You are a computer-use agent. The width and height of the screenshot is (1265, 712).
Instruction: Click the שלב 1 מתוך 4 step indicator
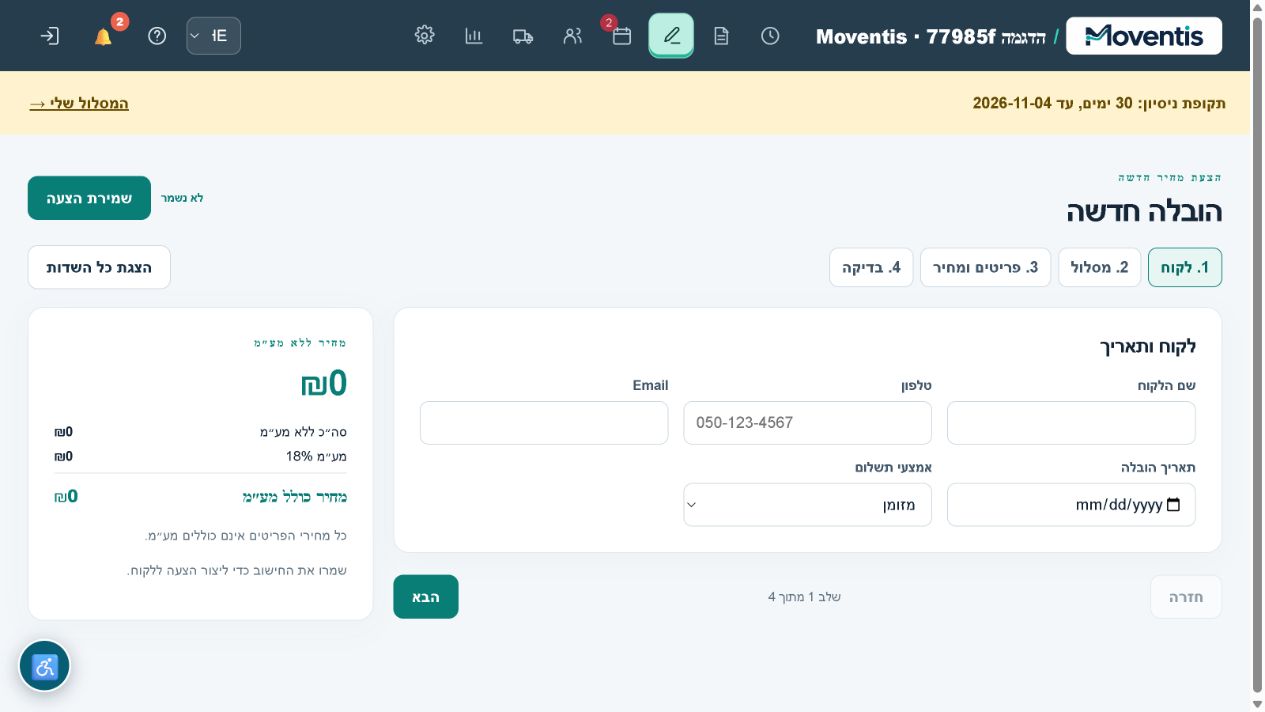coord(804,597)
